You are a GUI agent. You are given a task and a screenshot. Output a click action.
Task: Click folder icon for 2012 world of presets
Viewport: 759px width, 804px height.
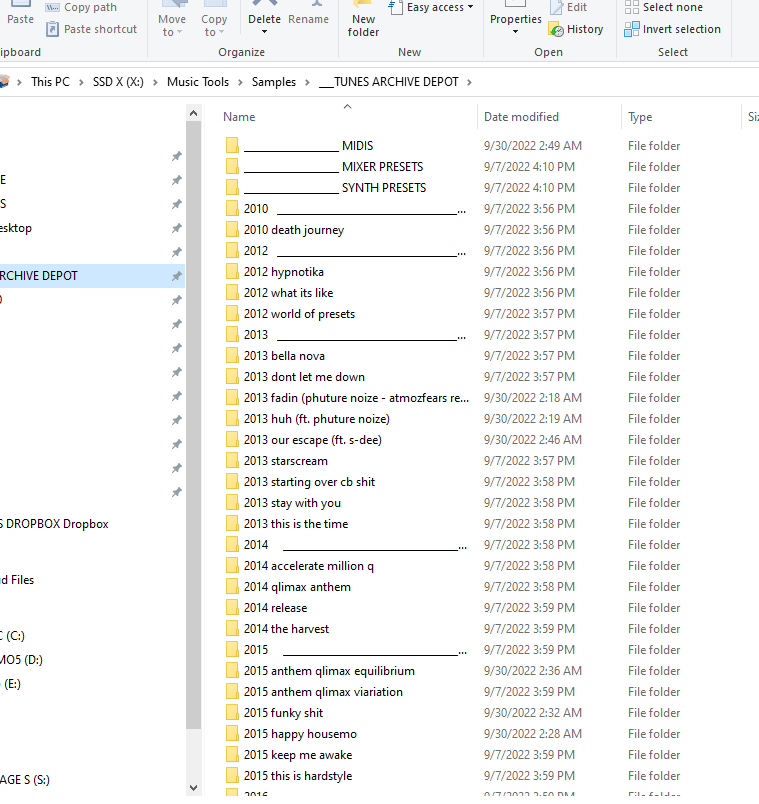(232, 314)
